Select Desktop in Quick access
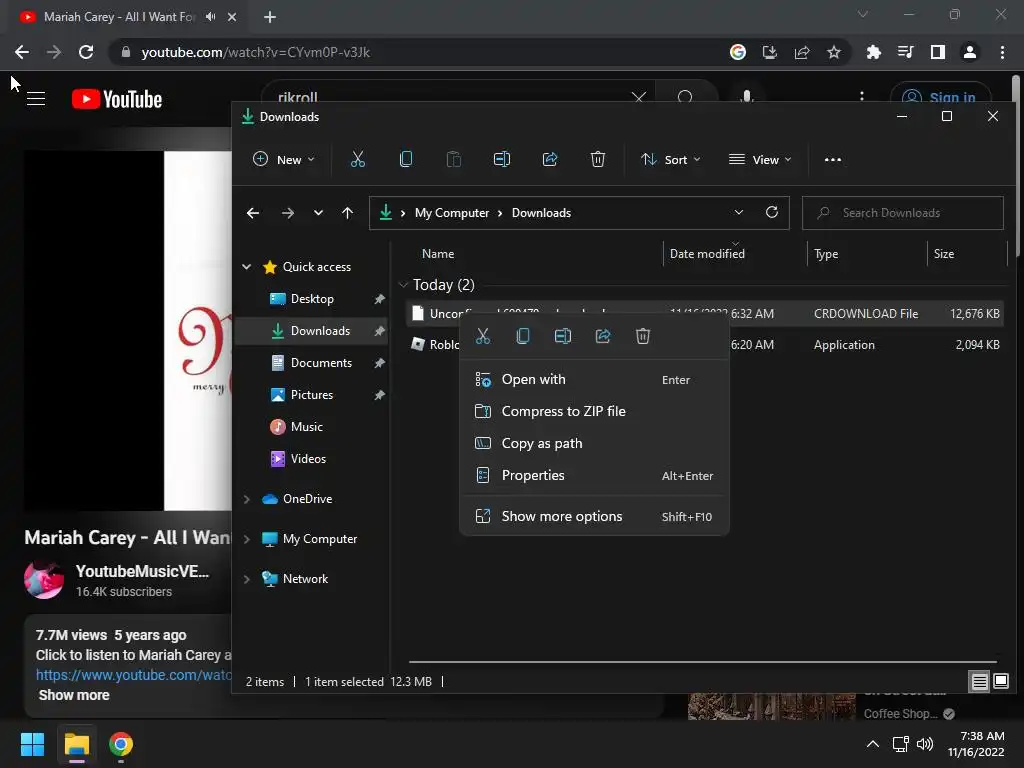 (312, 299)
